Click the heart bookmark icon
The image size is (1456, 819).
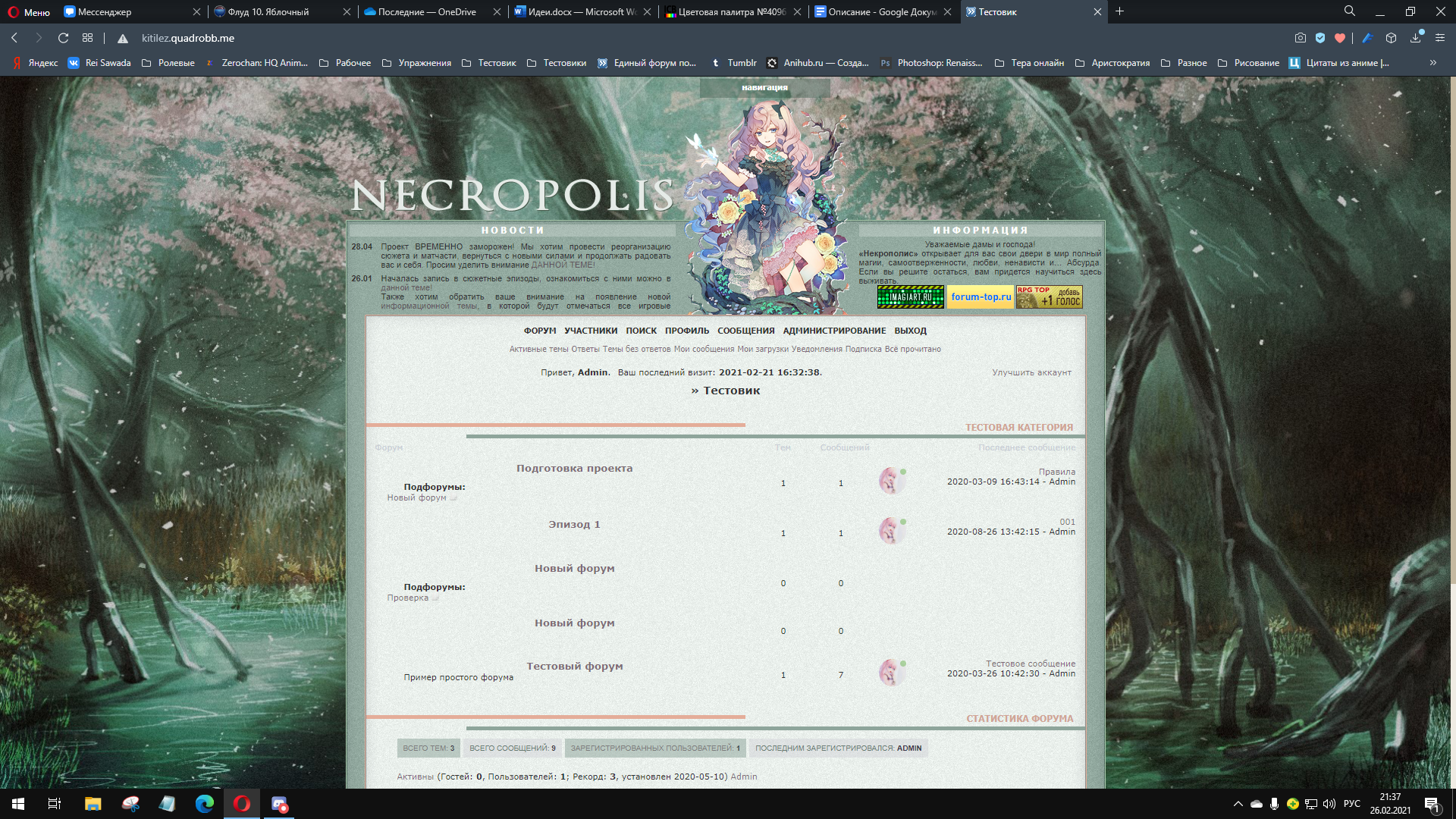pos(1340,38)
